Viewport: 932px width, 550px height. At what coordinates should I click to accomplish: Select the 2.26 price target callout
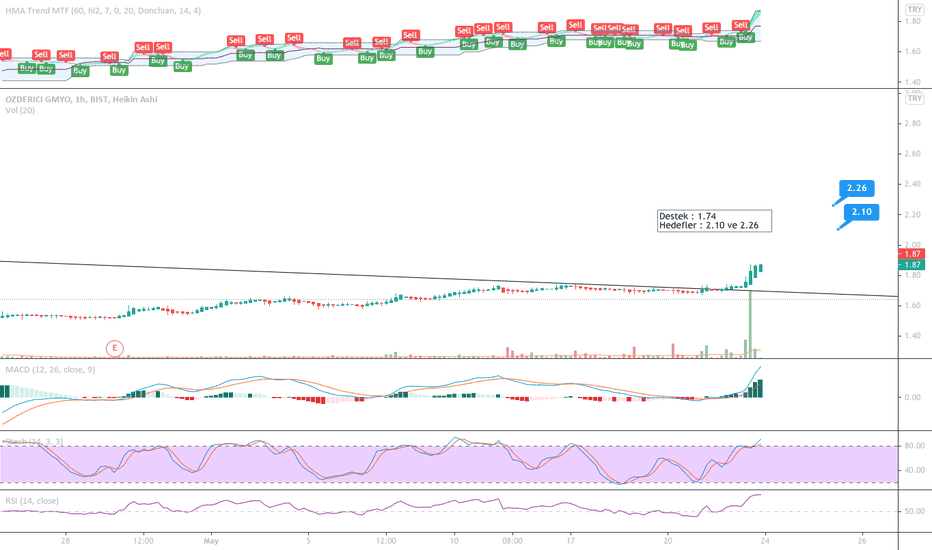[857, 188]
